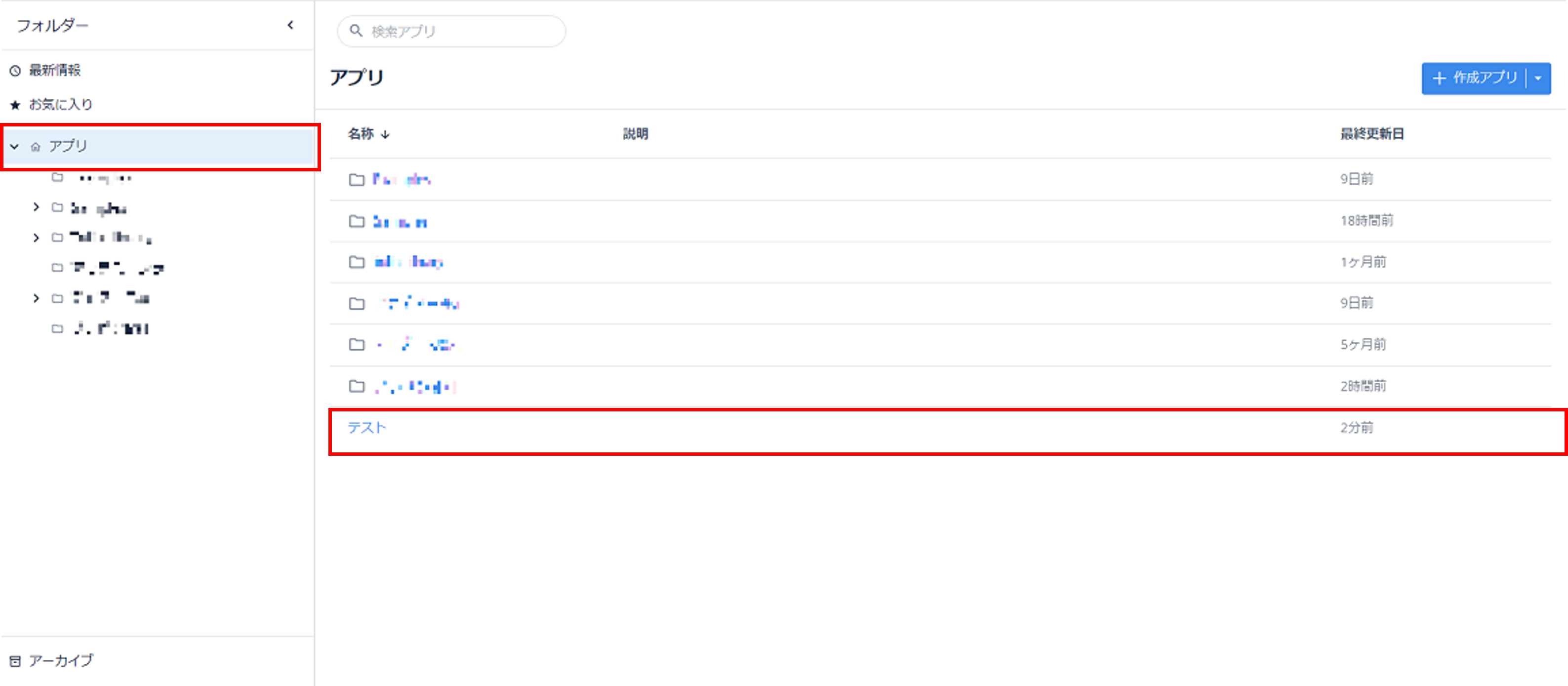
Task: Click the clock icon beside 最新情報
Action: click(15, 71)
